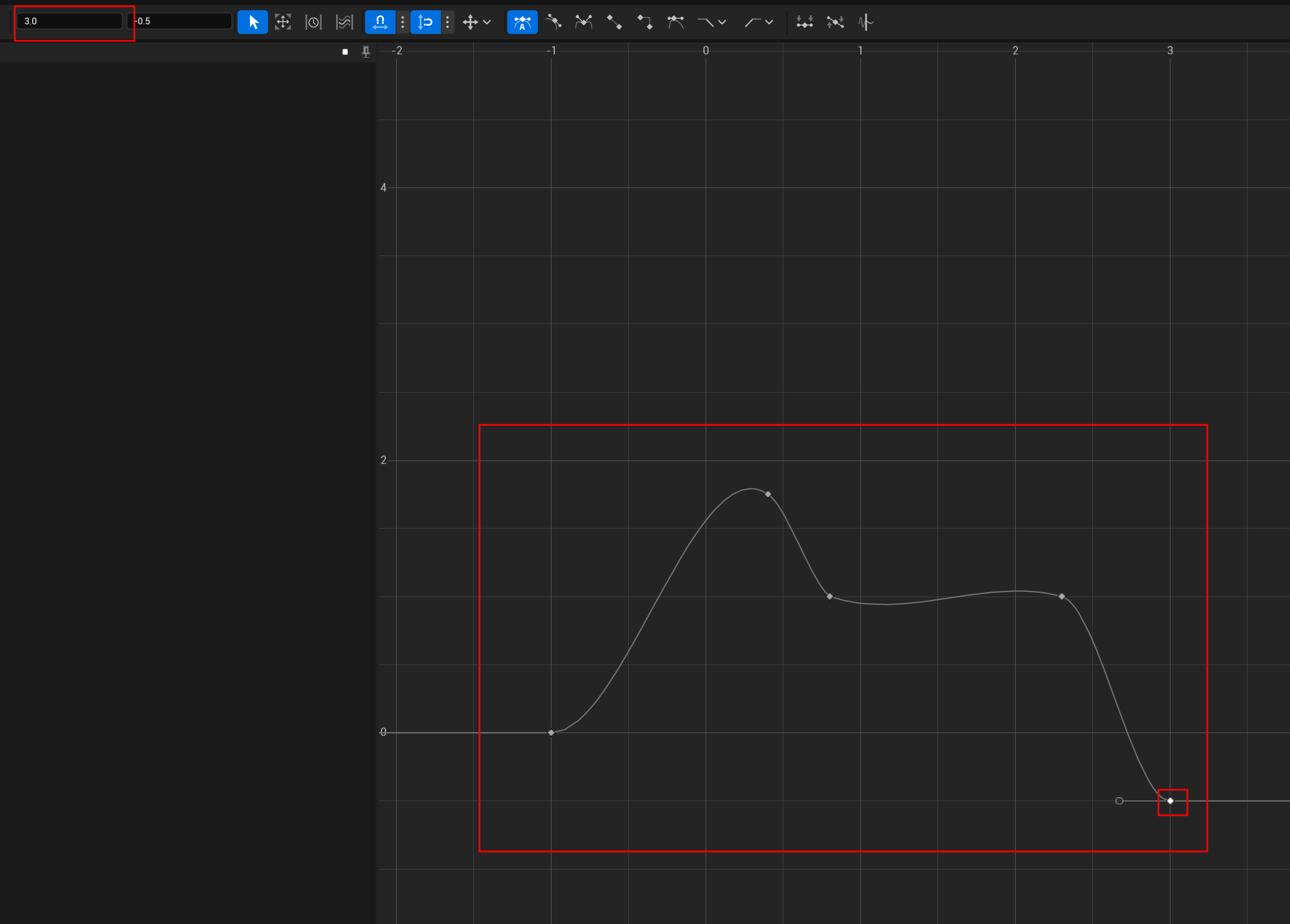
Task: Straighten the selected key tangents
Action: [x=835, y=22]
